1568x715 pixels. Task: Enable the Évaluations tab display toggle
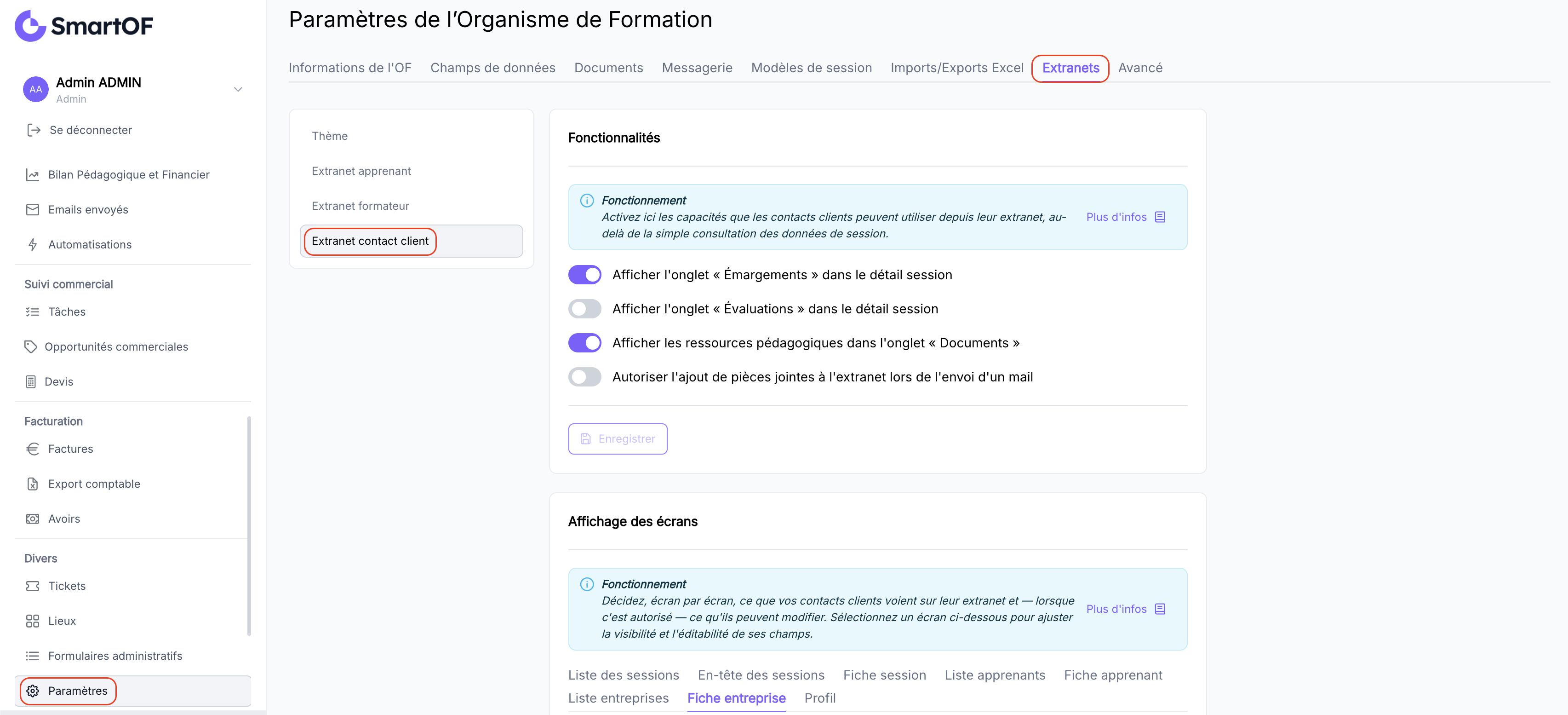tap(584, 309)
